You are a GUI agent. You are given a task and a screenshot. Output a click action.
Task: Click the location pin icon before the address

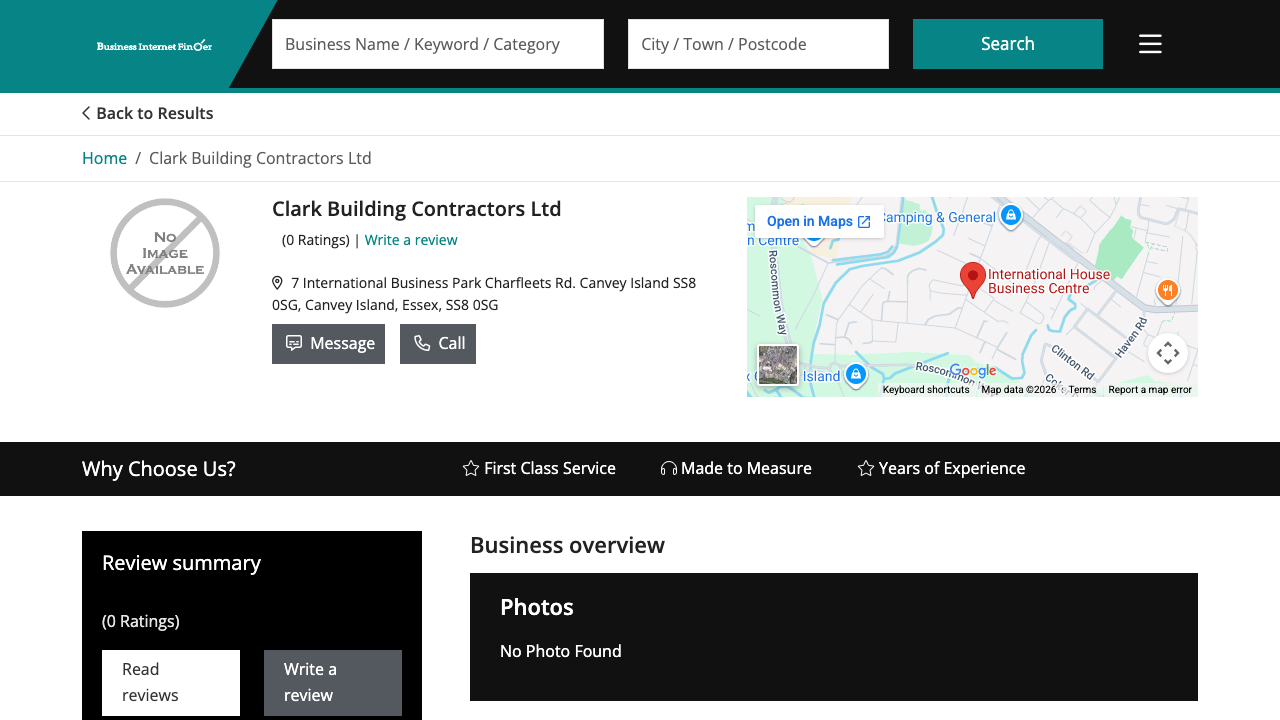click(x=275, y=282)
